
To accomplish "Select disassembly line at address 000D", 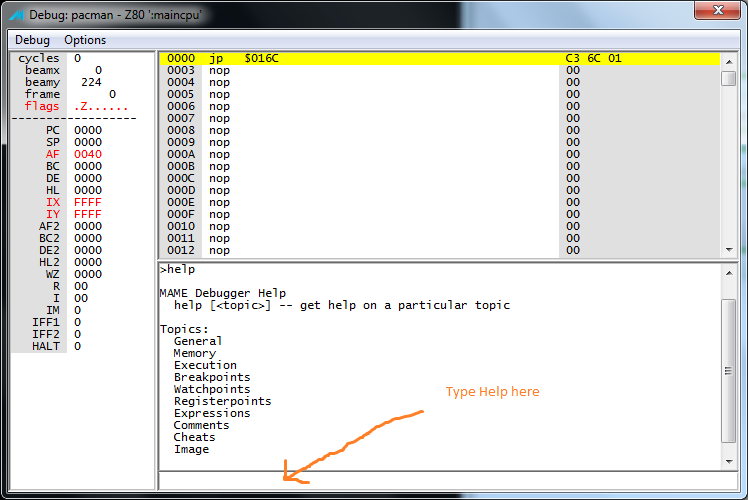I will click(x=439, y=191).
